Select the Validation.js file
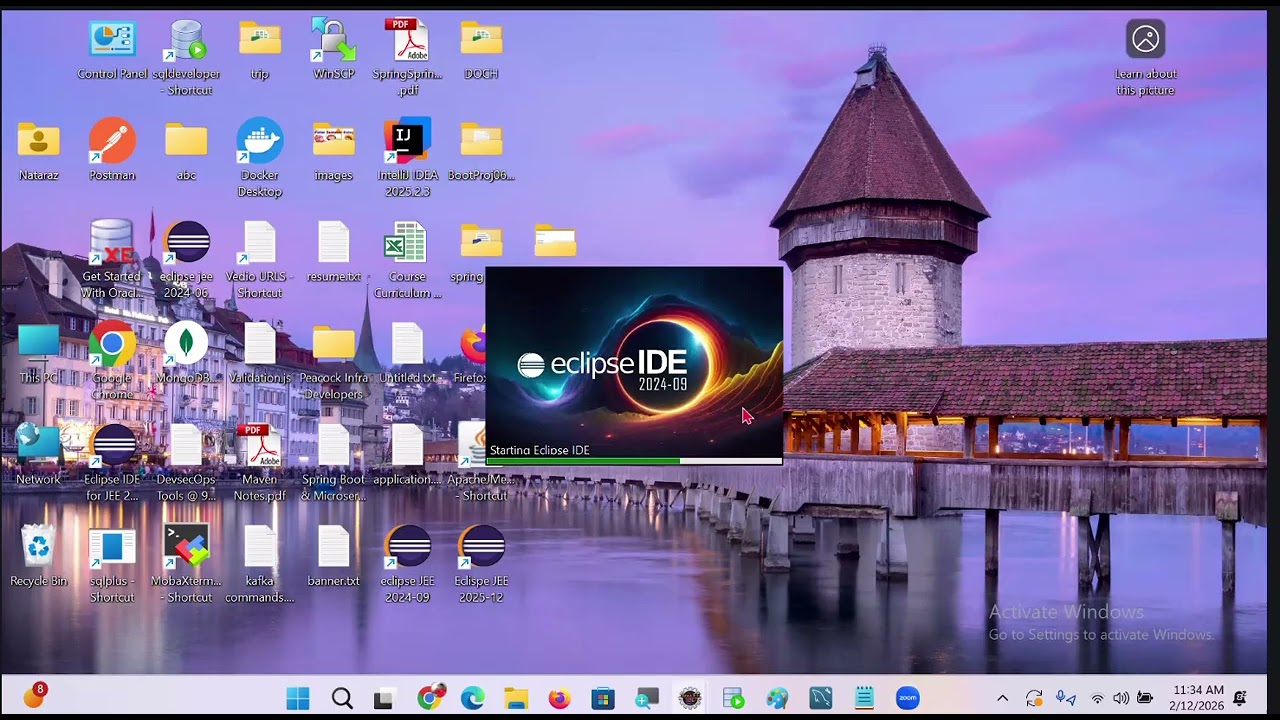Screen dimensions: 1280x720 260,354
